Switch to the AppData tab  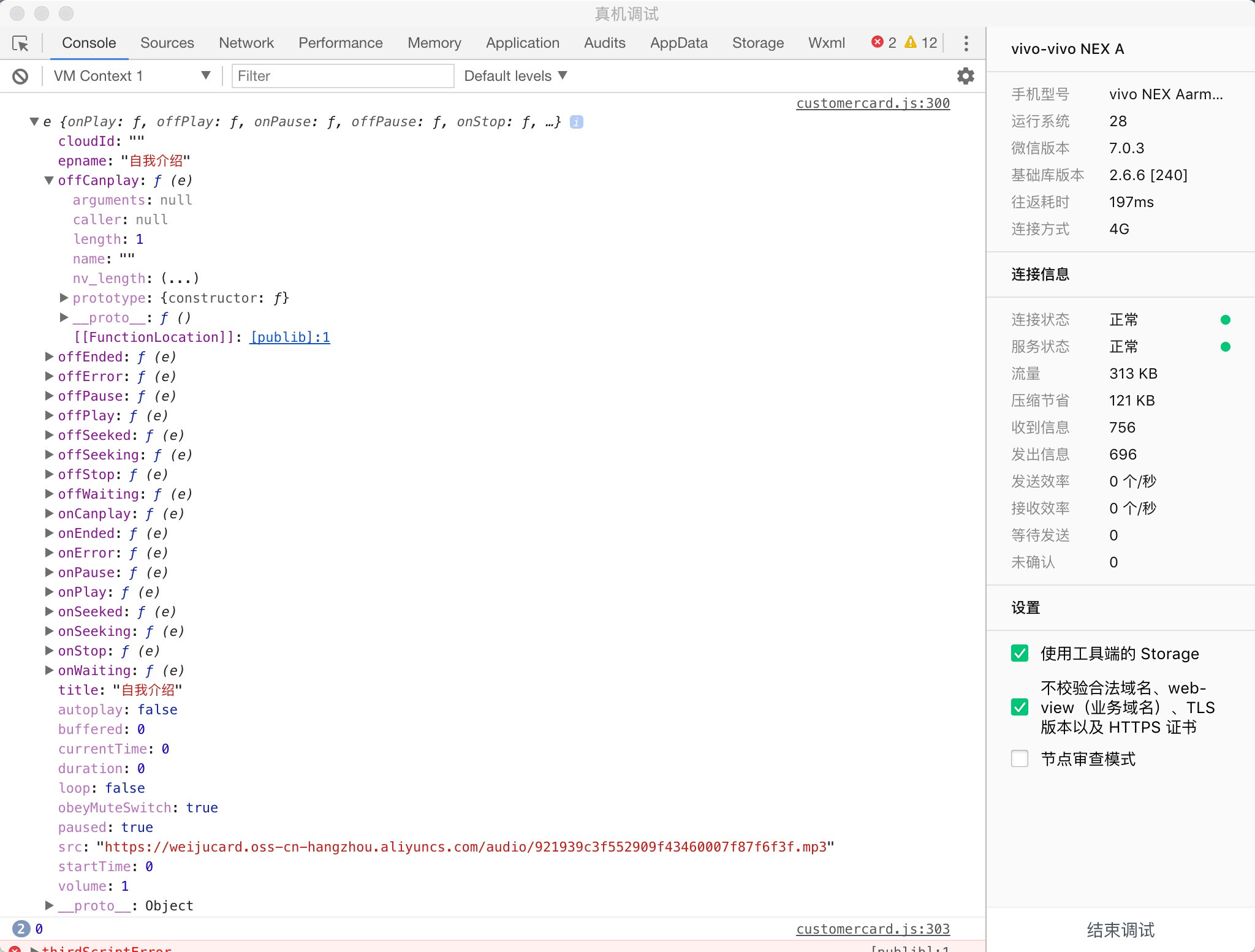[x=678, y=43]
